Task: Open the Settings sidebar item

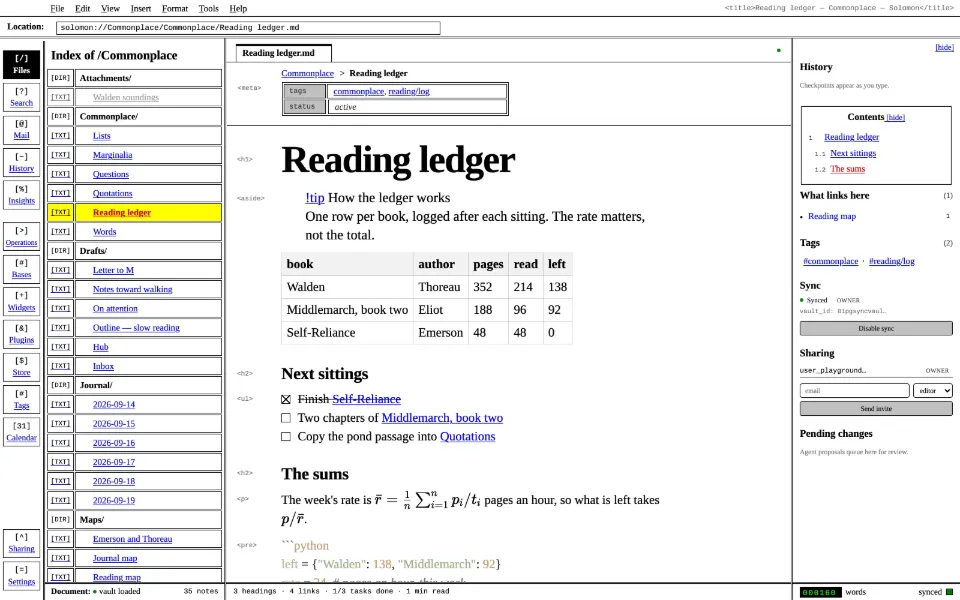Action: [x=21, y=576]
